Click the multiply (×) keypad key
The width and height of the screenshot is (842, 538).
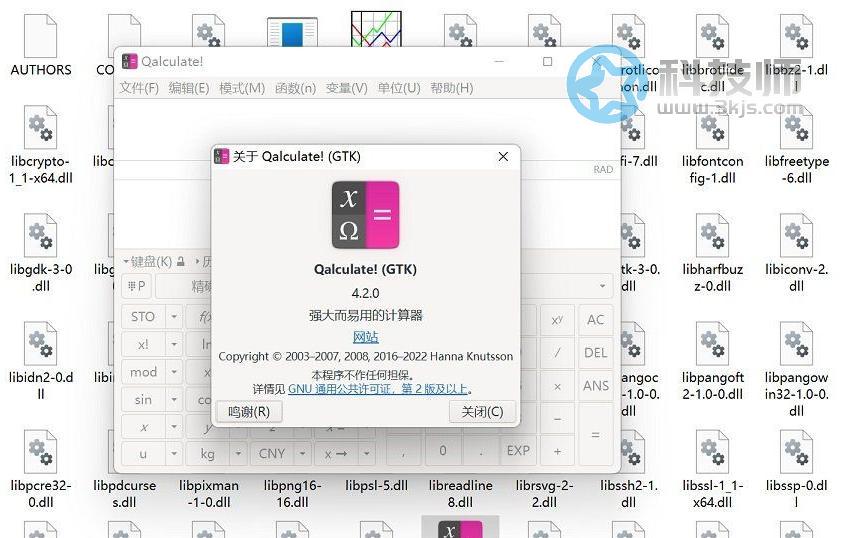[x=557, y=386]
